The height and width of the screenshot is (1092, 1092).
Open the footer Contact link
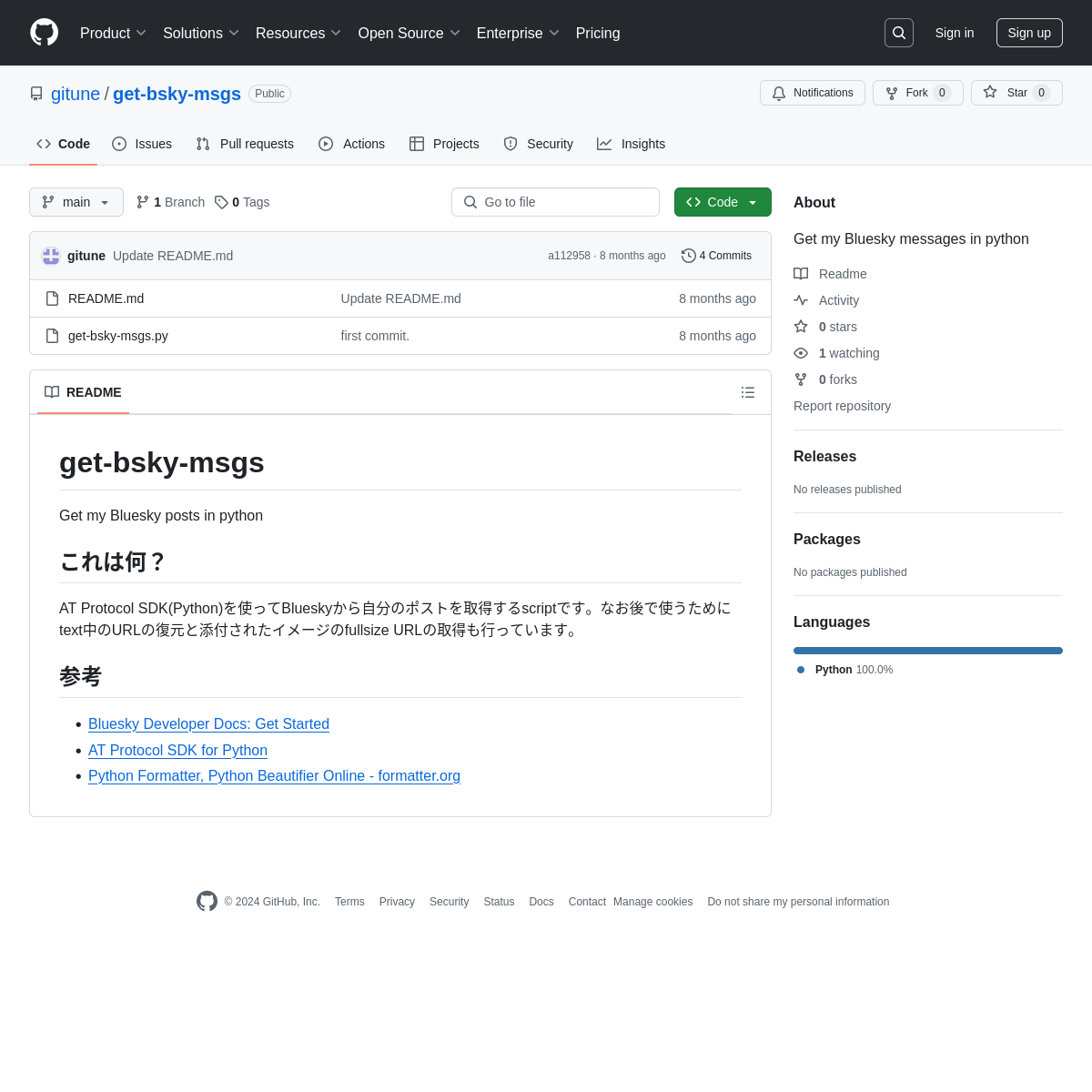coord(587,902)
